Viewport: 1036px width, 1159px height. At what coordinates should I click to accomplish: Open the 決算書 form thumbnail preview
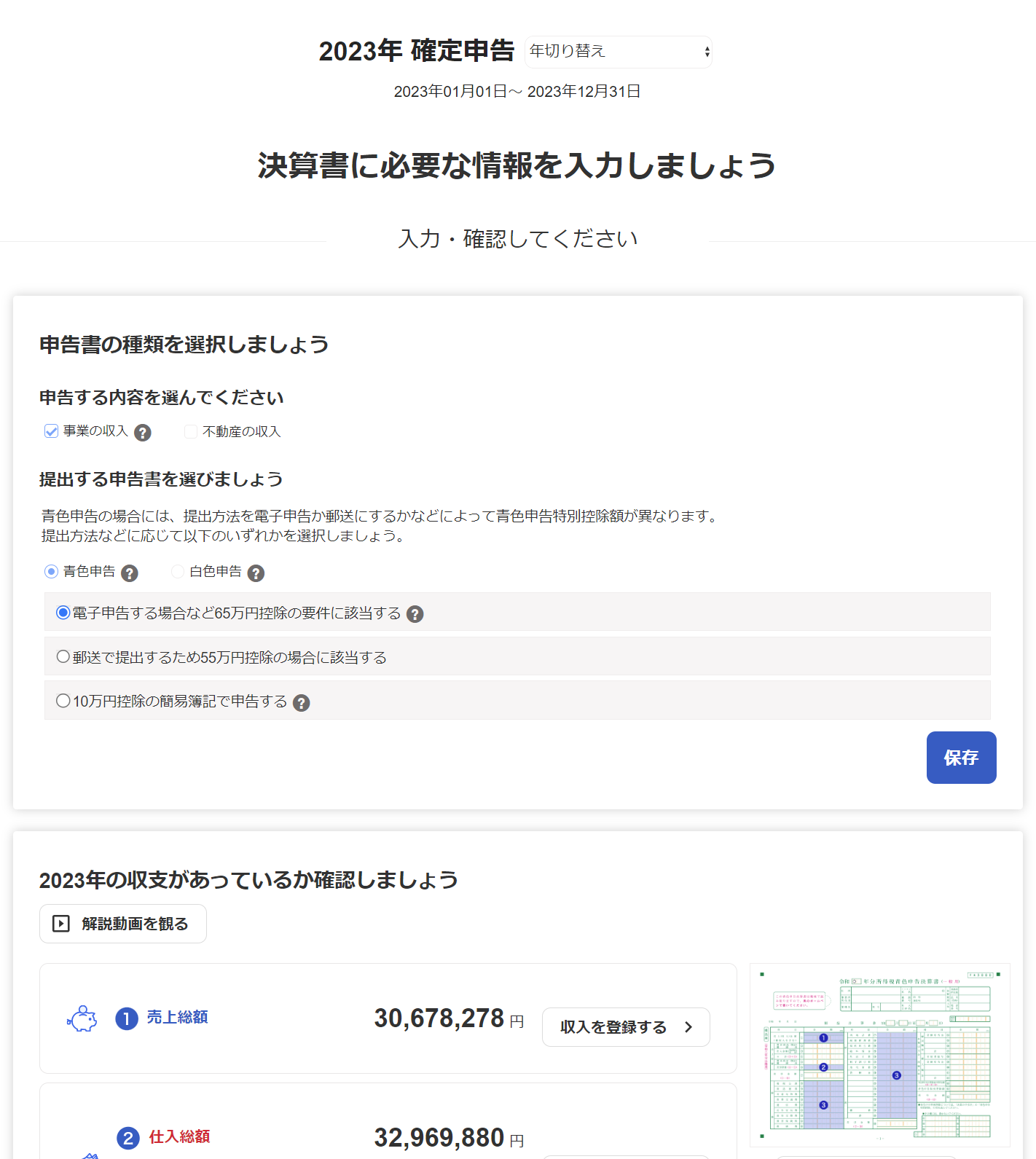pyautogui.click(x=880, y=1055)
